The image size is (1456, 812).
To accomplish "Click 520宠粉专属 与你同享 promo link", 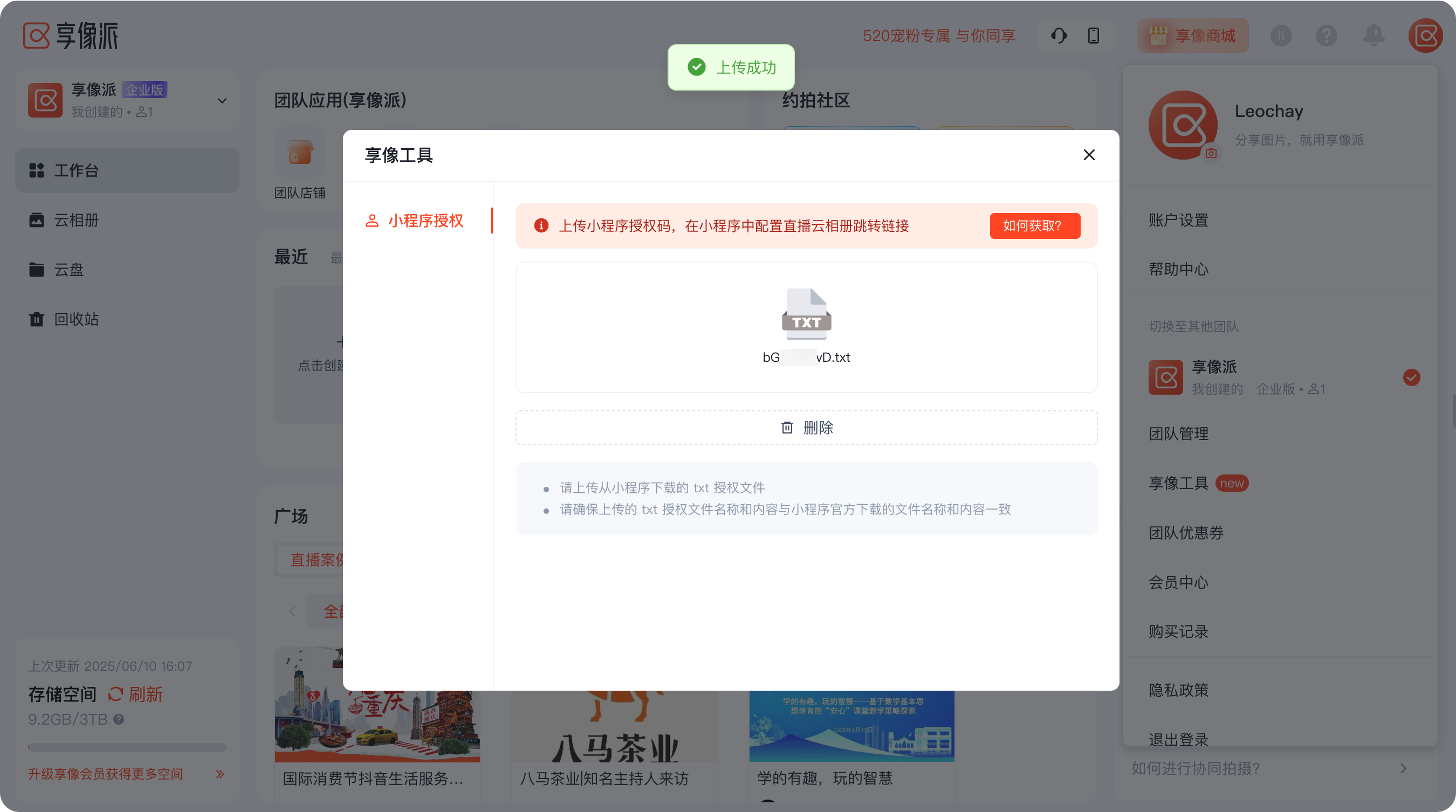I will click(x=939, y=36).
